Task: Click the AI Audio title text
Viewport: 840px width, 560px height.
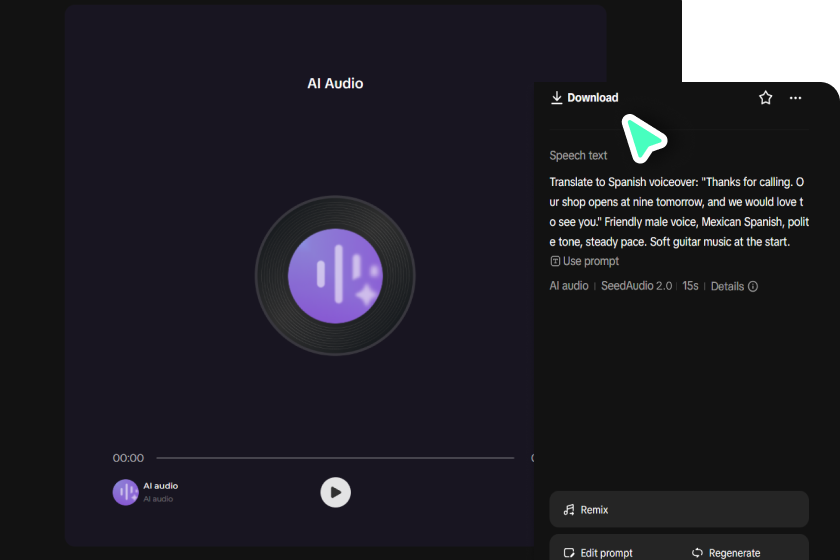Action: [x=335, y=83]
